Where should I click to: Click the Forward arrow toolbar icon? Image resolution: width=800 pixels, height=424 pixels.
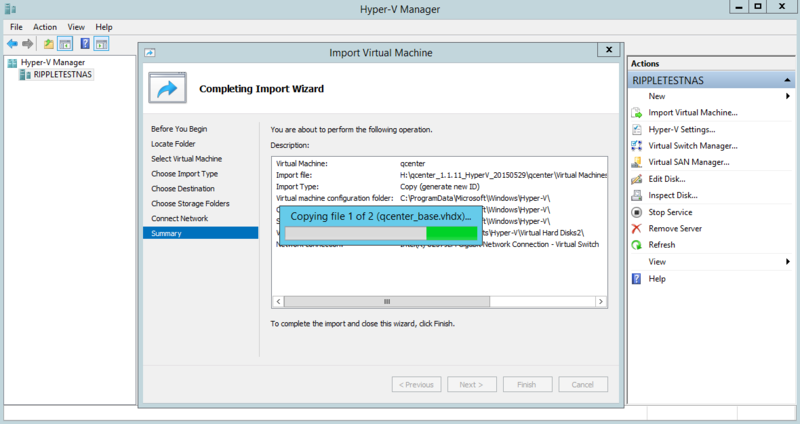28,44
